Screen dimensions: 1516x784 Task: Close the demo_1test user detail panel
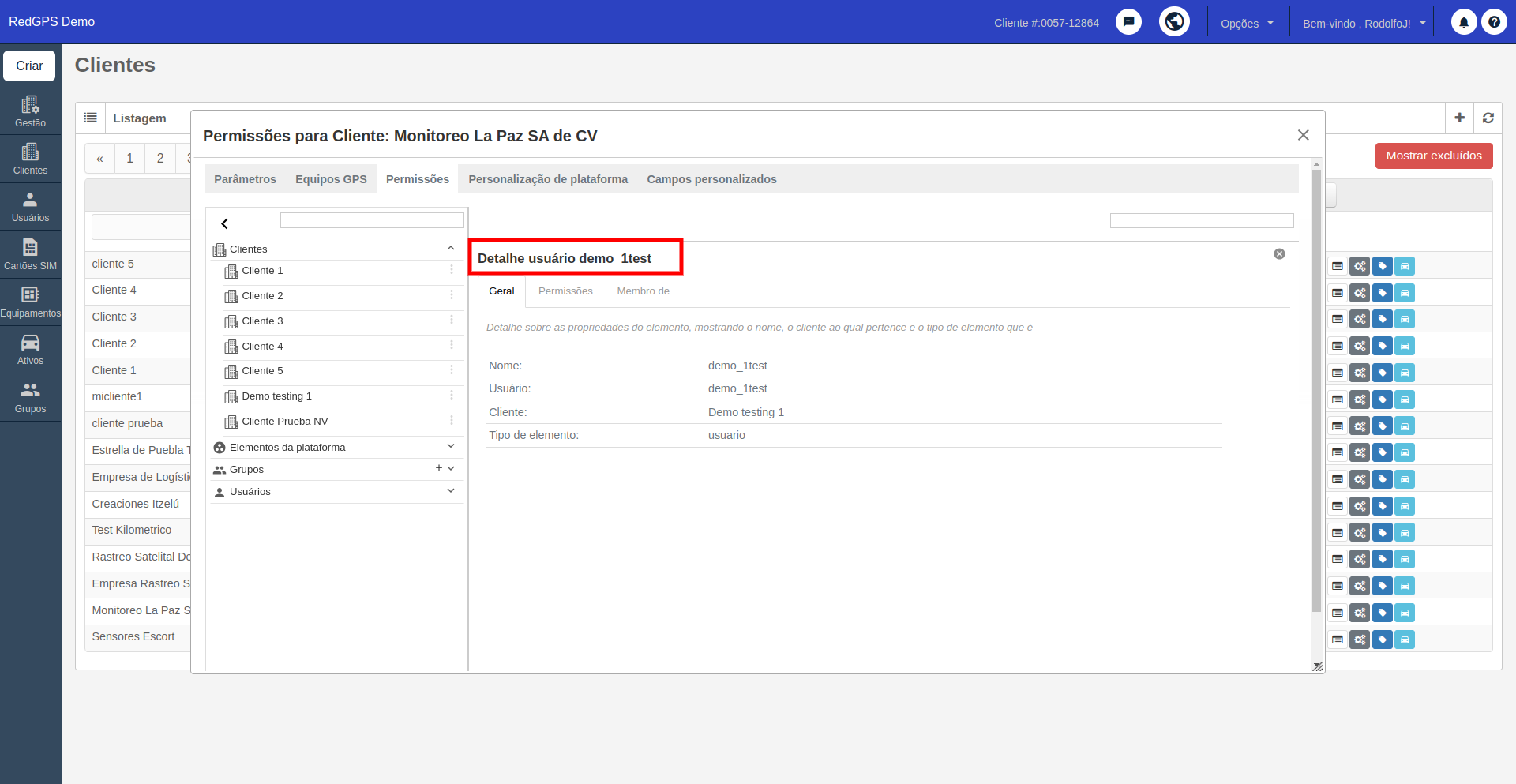tap(1279, 253)
